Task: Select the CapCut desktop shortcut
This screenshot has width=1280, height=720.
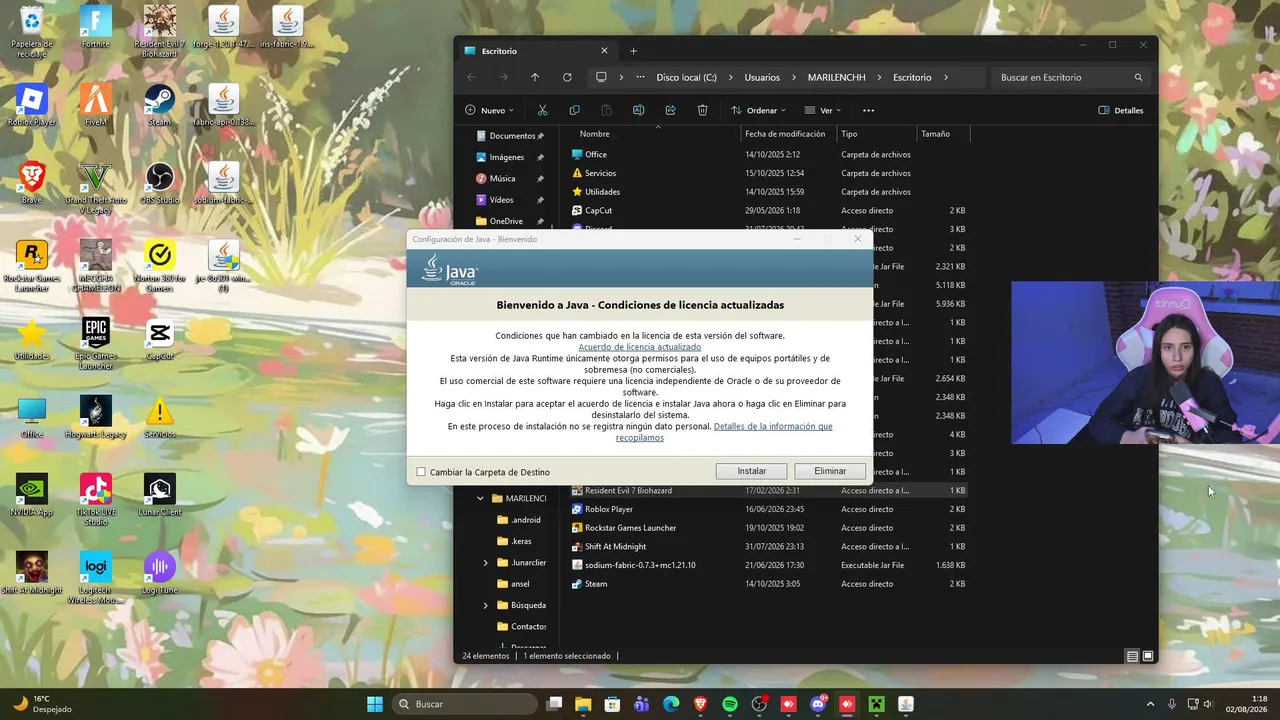Action: click(160, 339)
